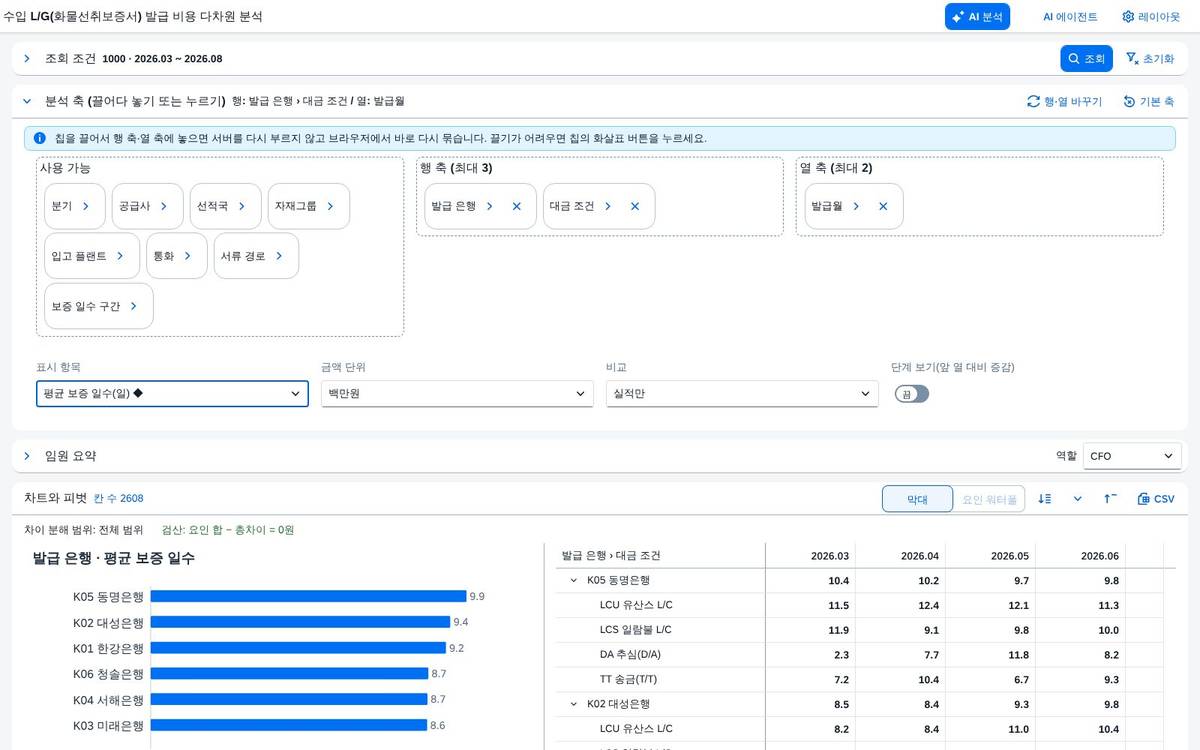Expand all rows with the chevron icon
1200x750 pixels.
1078,499
